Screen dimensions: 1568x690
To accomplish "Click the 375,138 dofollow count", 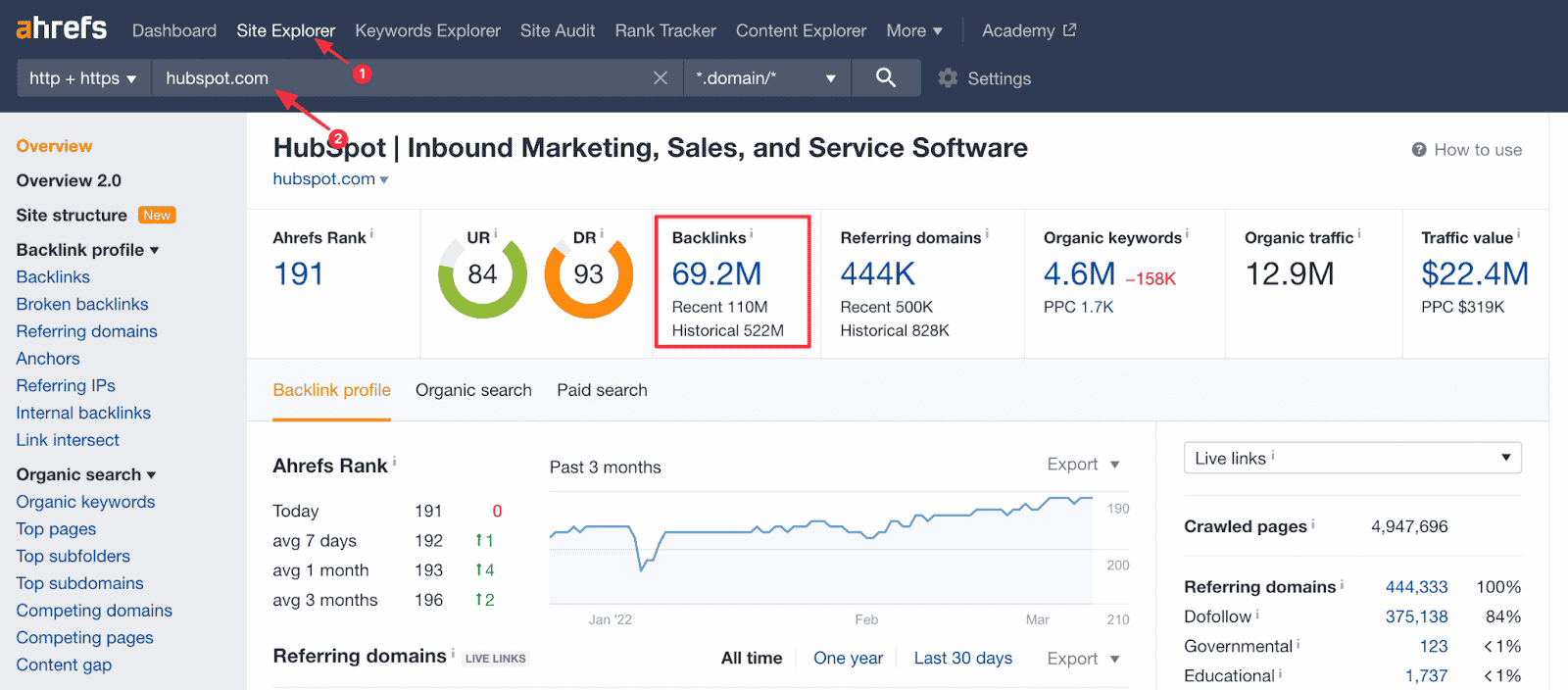I will [1416, 616].
